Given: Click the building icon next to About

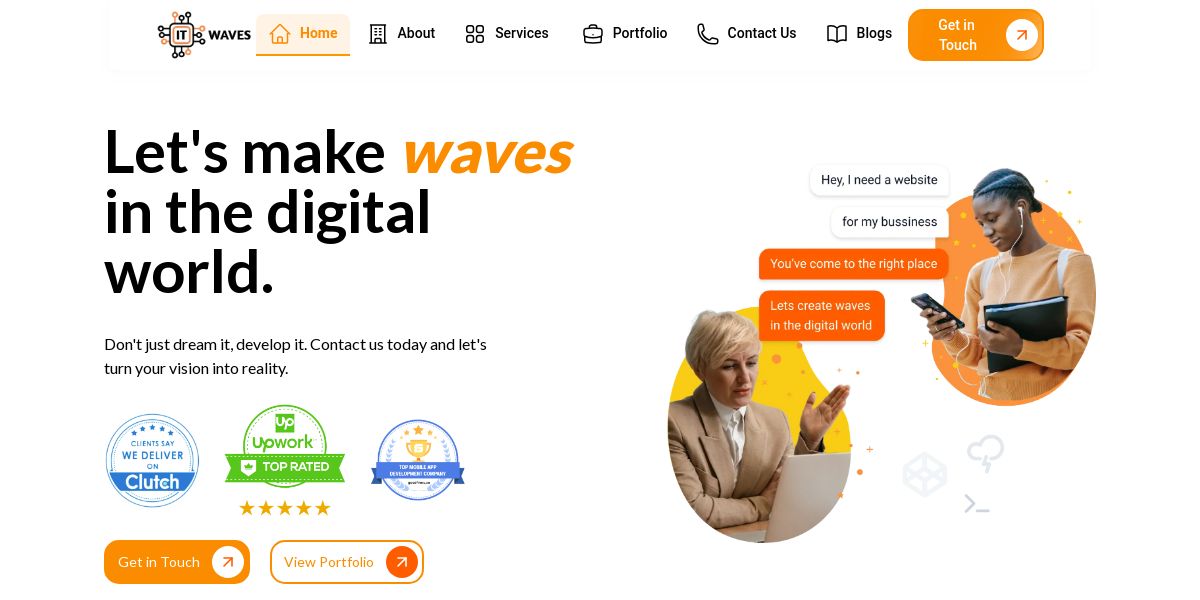Looking at the screenshot, I should (378, 34).
